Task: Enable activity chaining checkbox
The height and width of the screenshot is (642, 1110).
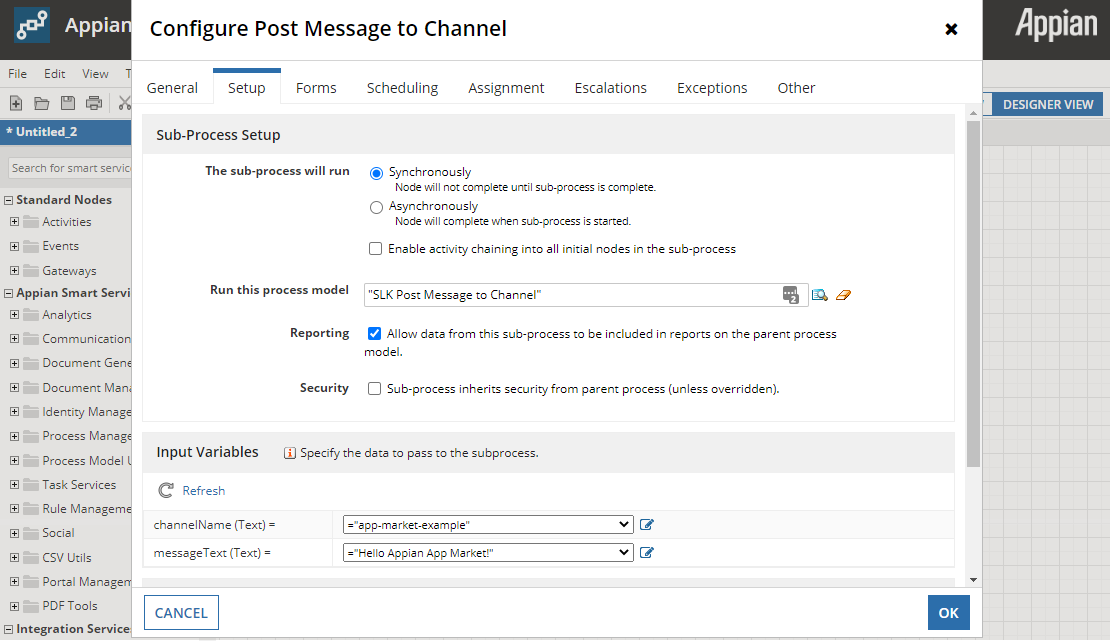Action: (375, 249)
